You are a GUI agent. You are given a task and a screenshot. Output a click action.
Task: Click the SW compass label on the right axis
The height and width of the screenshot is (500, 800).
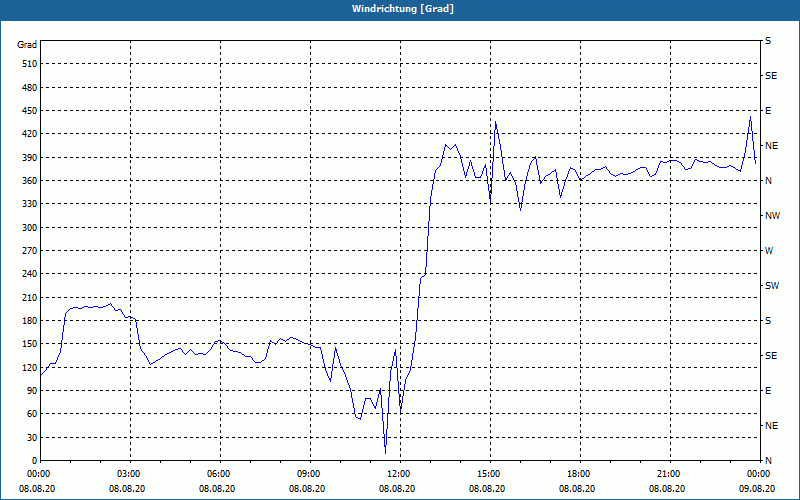pos(772,286)
